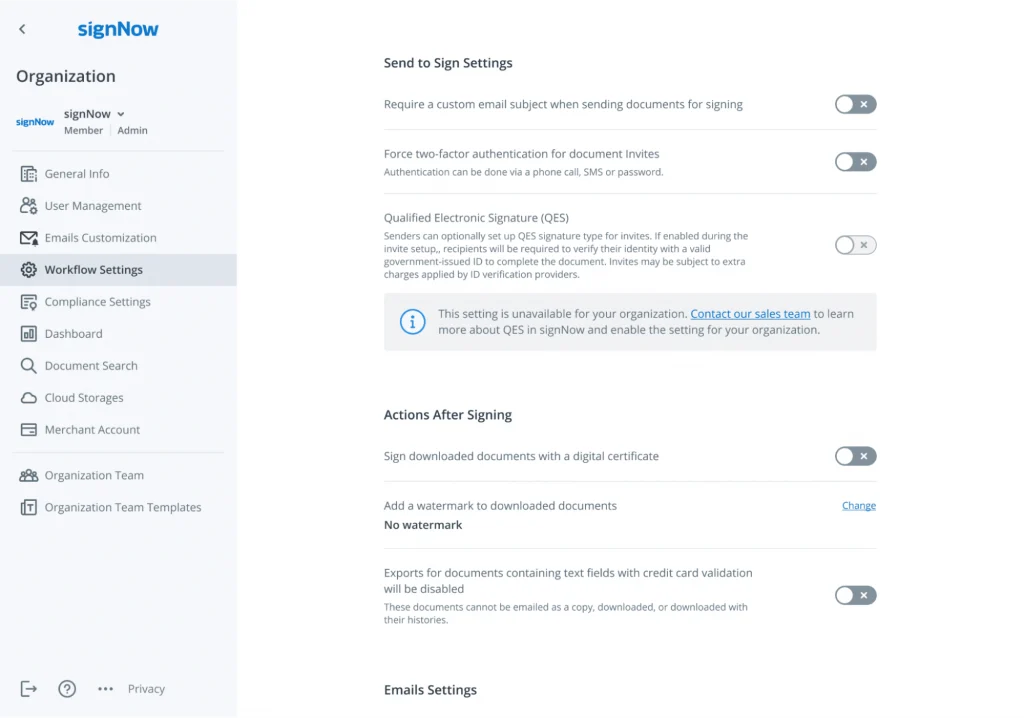Toggle custom email subject requirement
This screenshot has width=1024, height=718.
tap(855, 104)
